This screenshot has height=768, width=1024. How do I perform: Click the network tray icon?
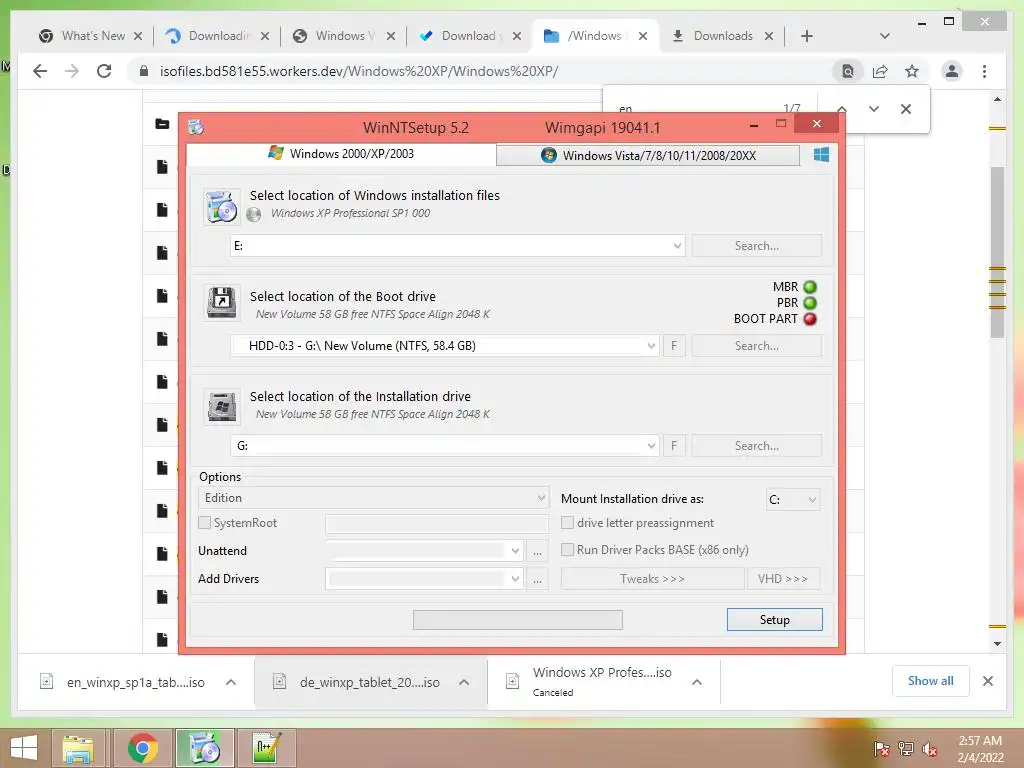906,749
